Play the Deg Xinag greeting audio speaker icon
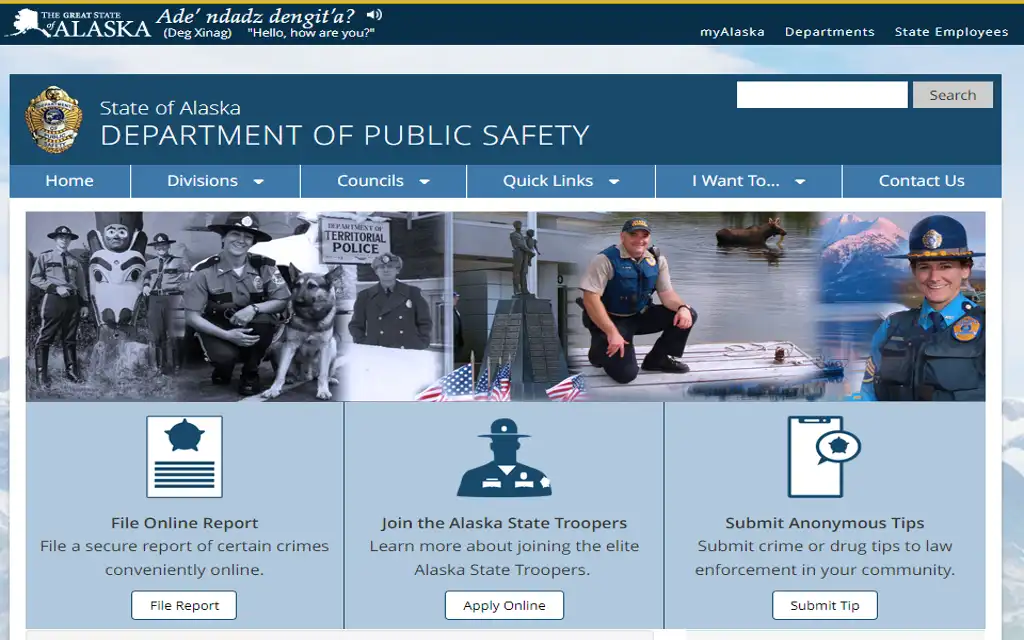This screenshot has height=640, width=1024. [x=374, y=14]
